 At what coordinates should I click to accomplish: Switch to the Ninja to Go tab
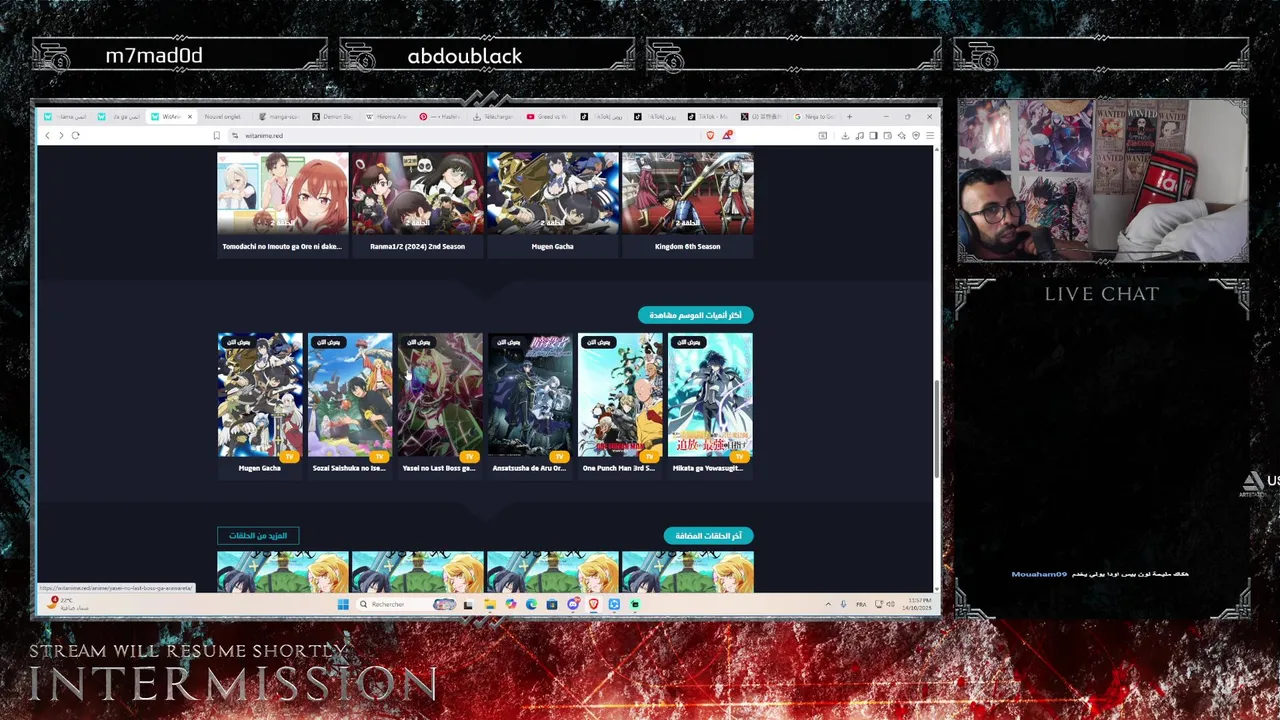(815, 117)
